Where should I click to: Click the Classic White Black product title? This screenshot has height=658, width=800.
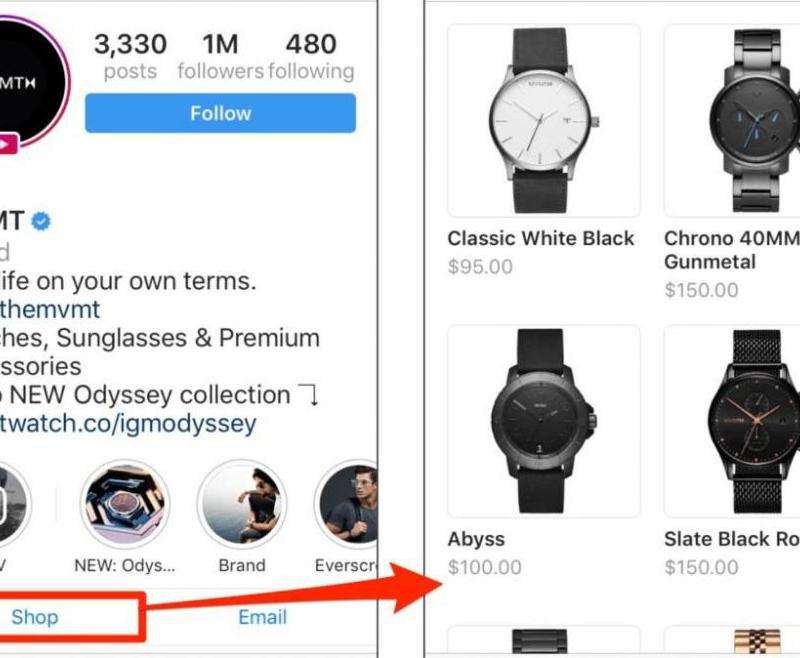point(541,238)
